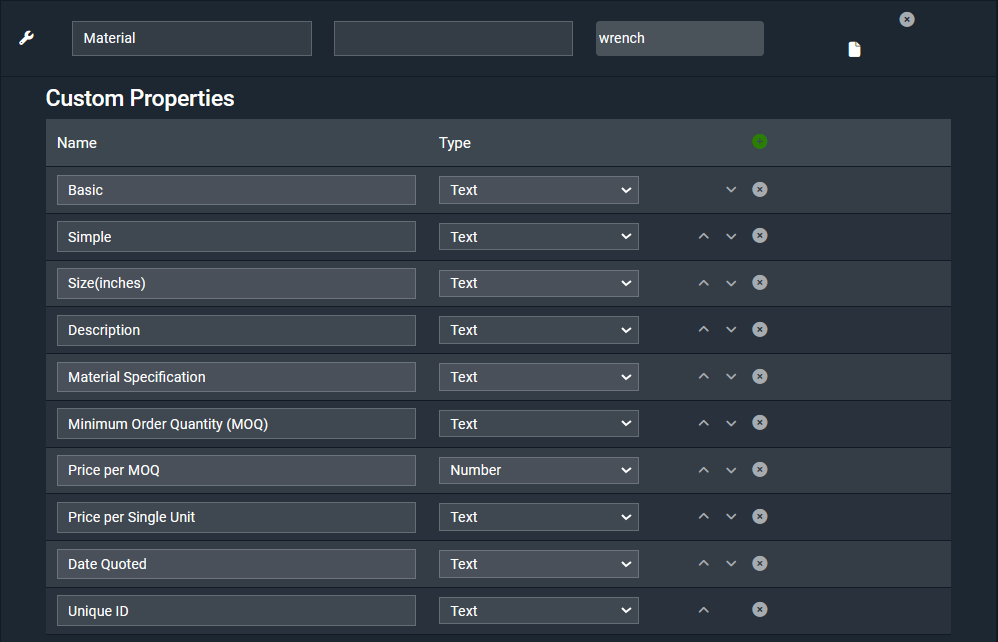Move the Unique ID property up
This screenshot has height=642, width=998.
703,610
